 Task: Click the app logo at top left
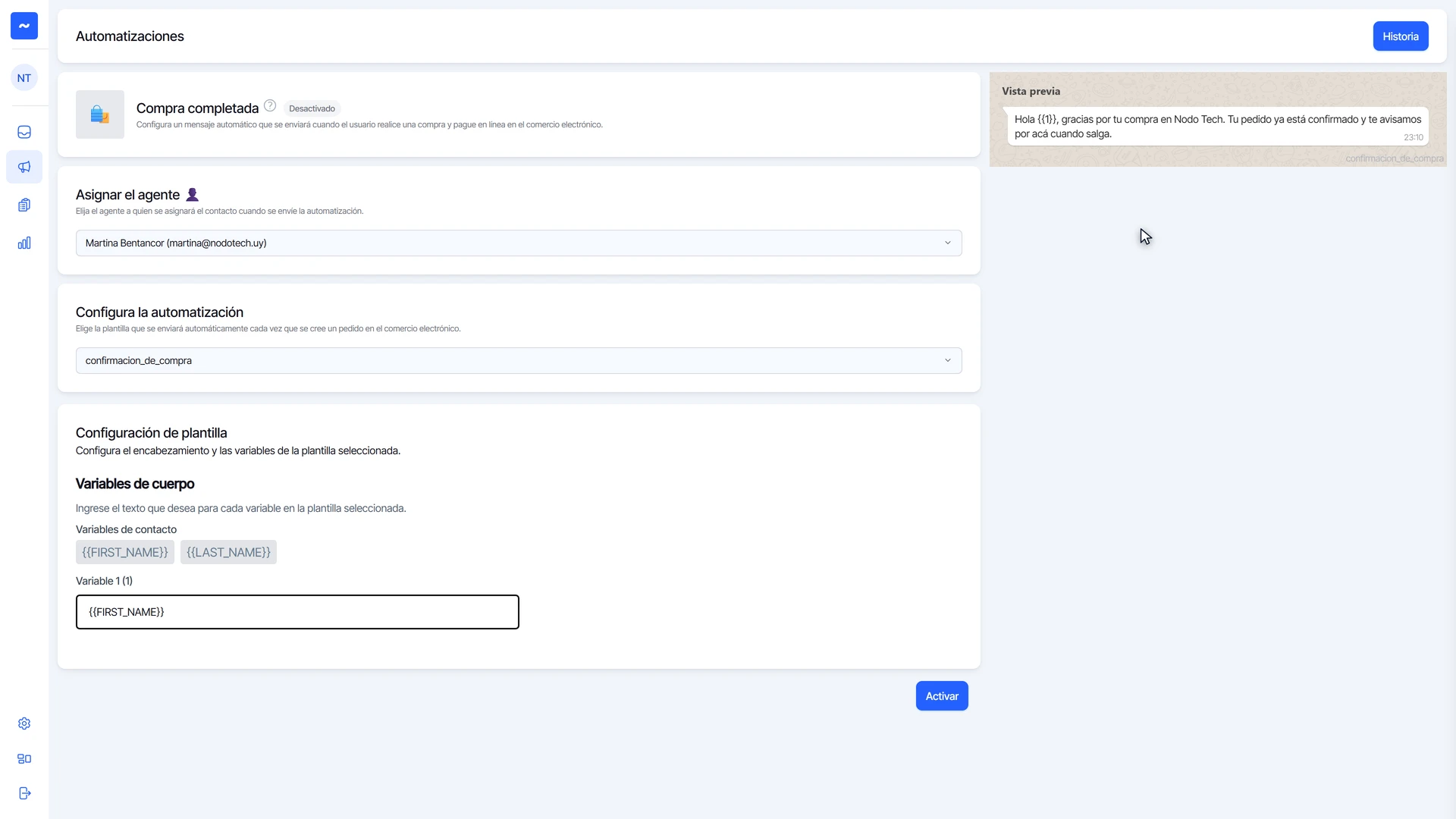coord(24,26)
